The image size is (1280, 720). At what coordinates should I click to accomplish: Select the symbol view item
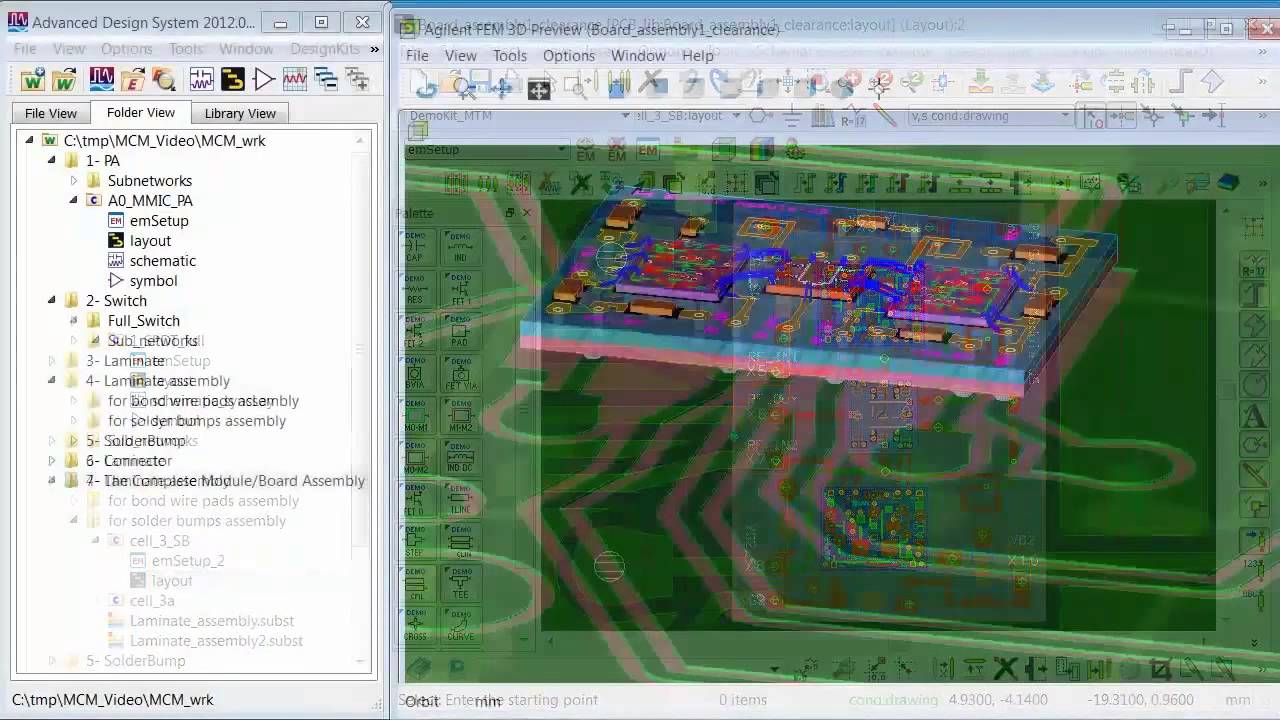[x=153, y=281]
